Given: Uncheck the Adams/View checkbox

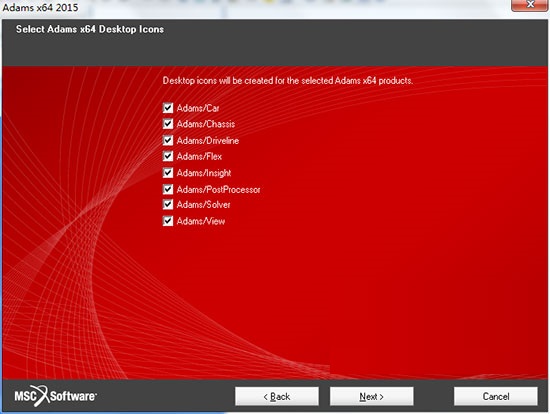Looking at the screenshot, I should click(168, 221).
